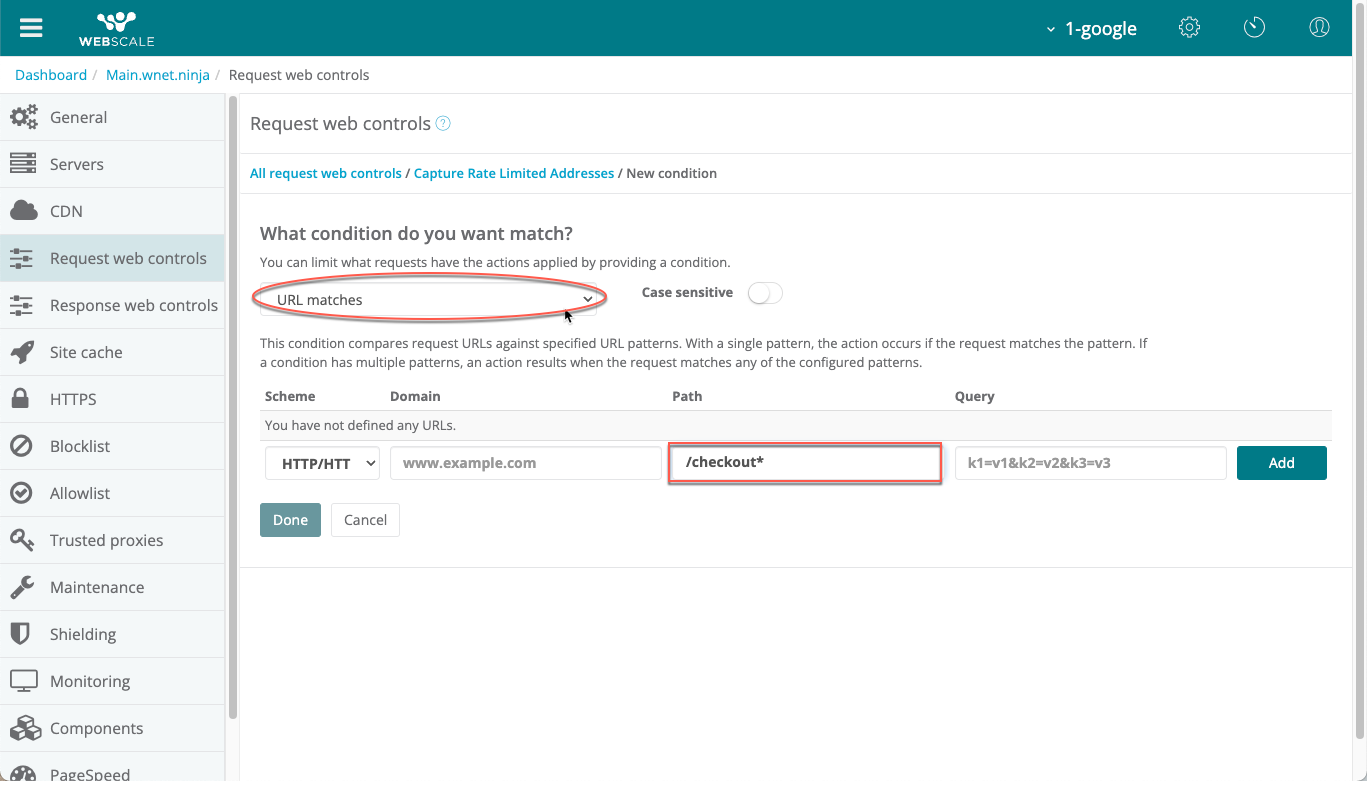This screenshot has height=786, width=1367.
Task: Click the HTTPS padlock icon
Action: click(x=20, y=399)
